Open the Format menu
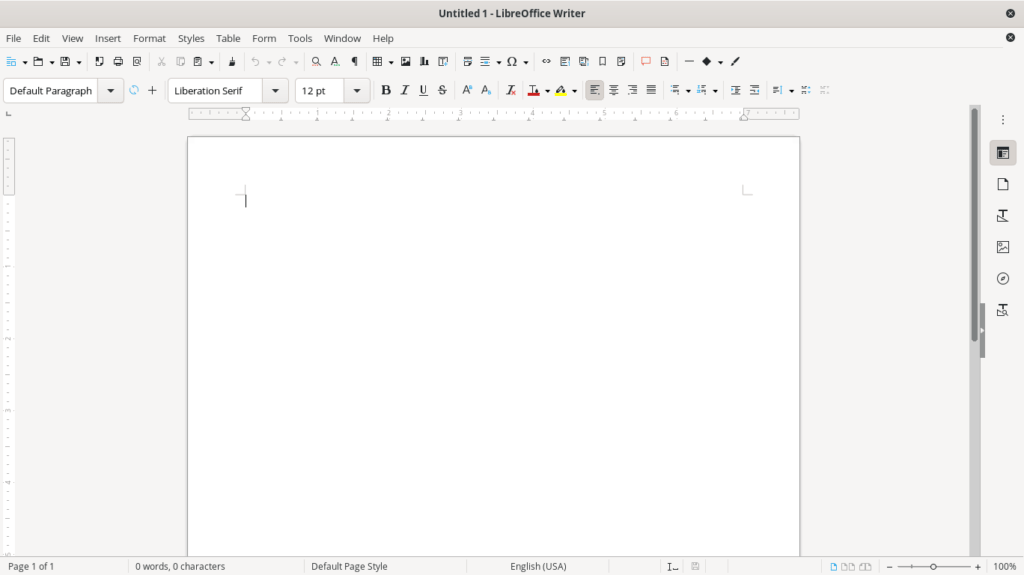Viewport: 1024px width, 575px height. coord(149,38)
